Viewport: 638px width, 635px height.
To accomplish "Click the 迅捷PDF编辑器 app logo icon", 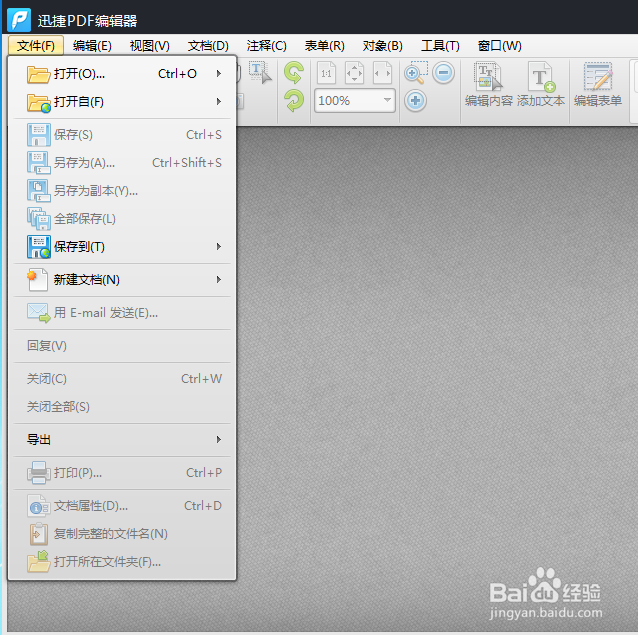I will [x=19, y=20].
